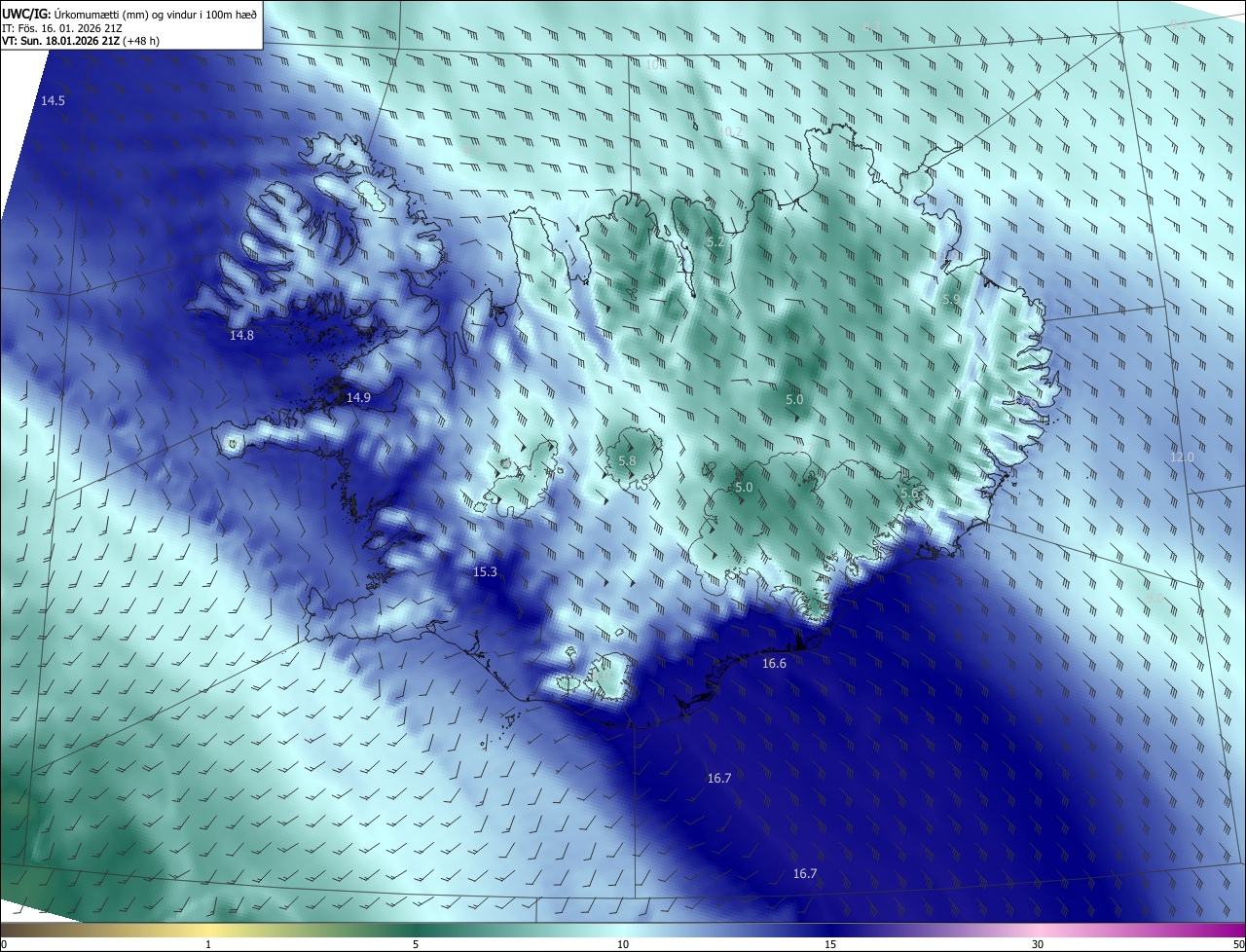The height and width of the screenshot is (952, 1246).
Task: Click colorbar tick label 10
Action: pos(623,944)
